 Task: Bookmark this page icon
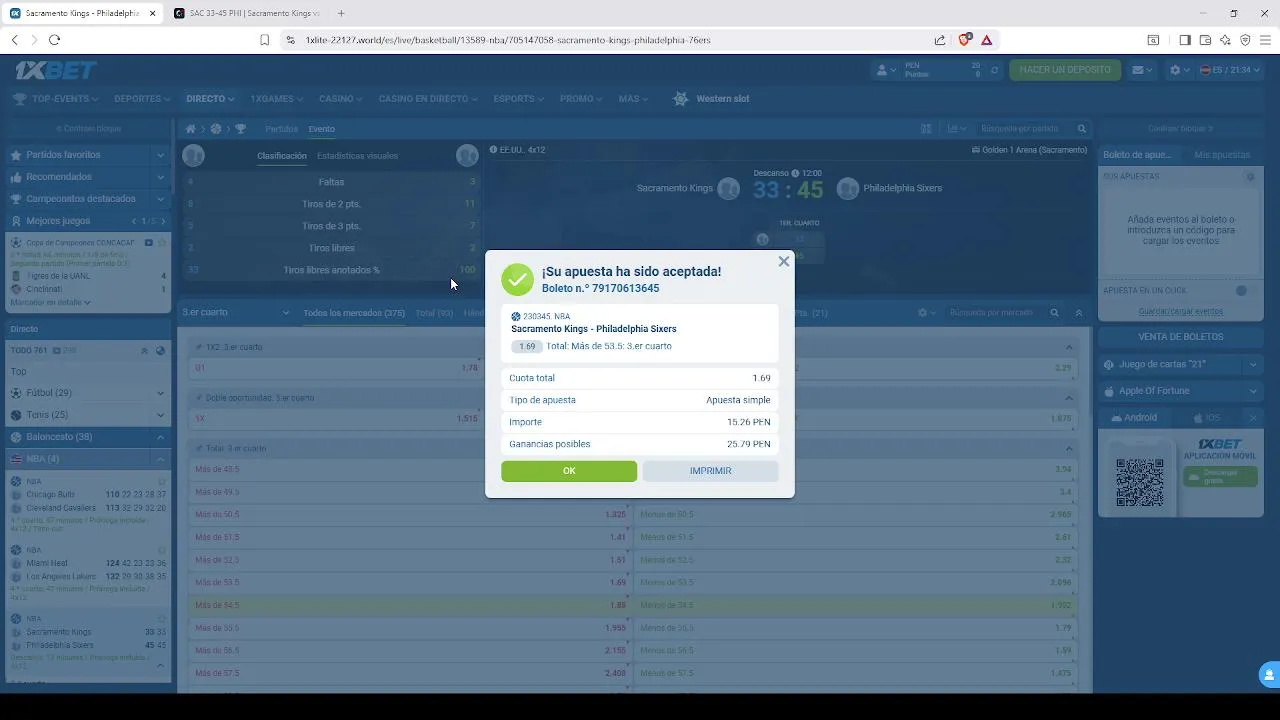(264, 40)
